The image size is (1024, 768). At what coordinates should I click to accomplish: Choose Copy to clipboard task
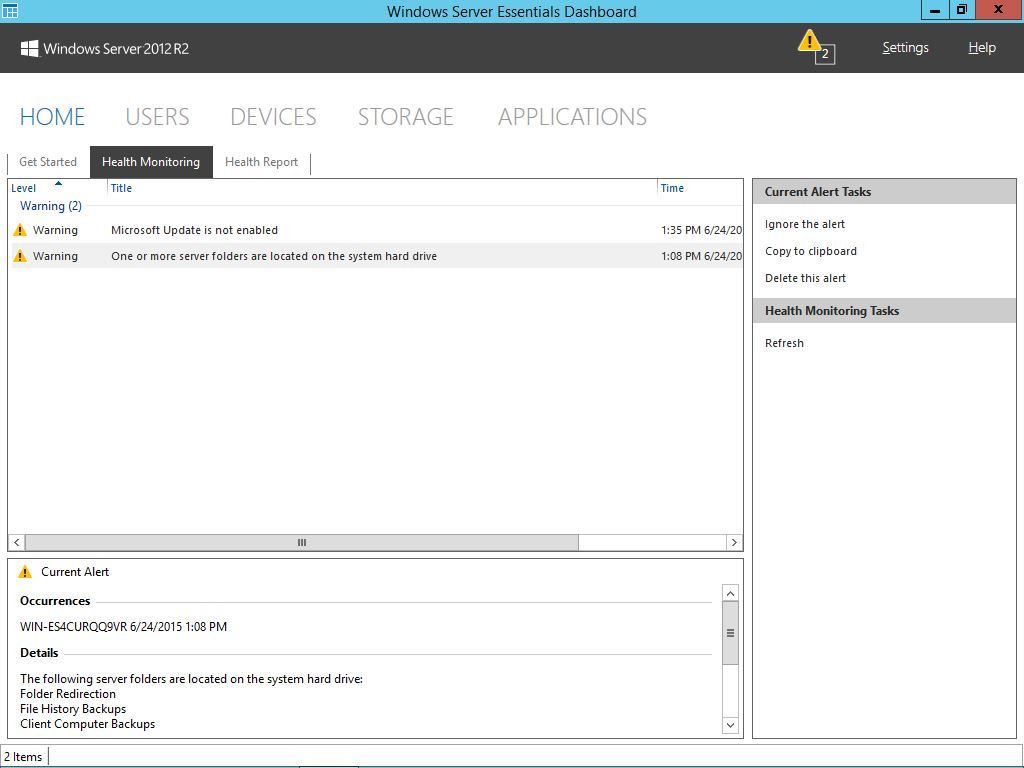click(x=811, y=251)
